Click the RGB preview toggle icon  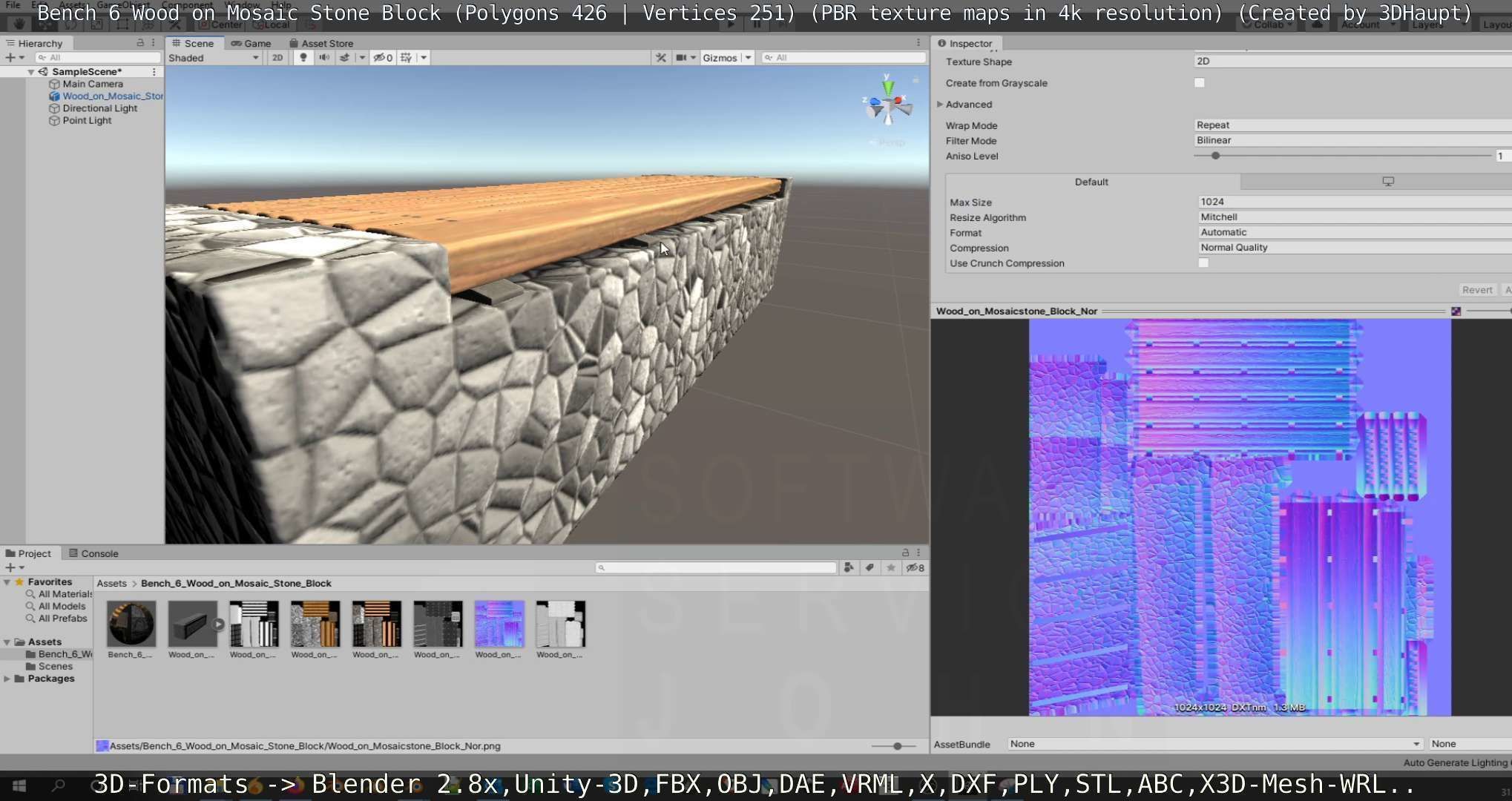[x=1456, y=311]
